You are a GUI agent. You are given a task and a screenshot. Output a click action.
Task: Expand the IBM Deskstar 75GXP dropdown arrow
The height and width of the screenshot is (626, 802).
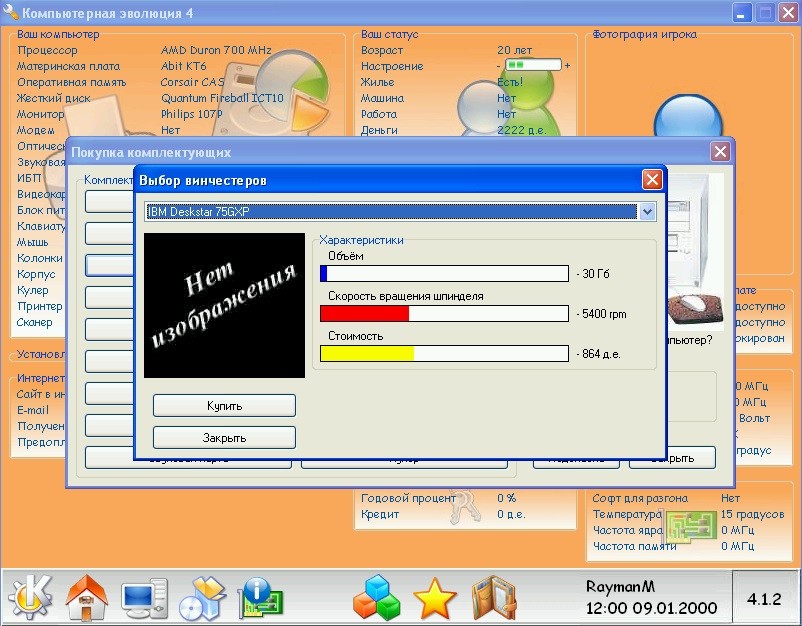(x=647, y=211)
